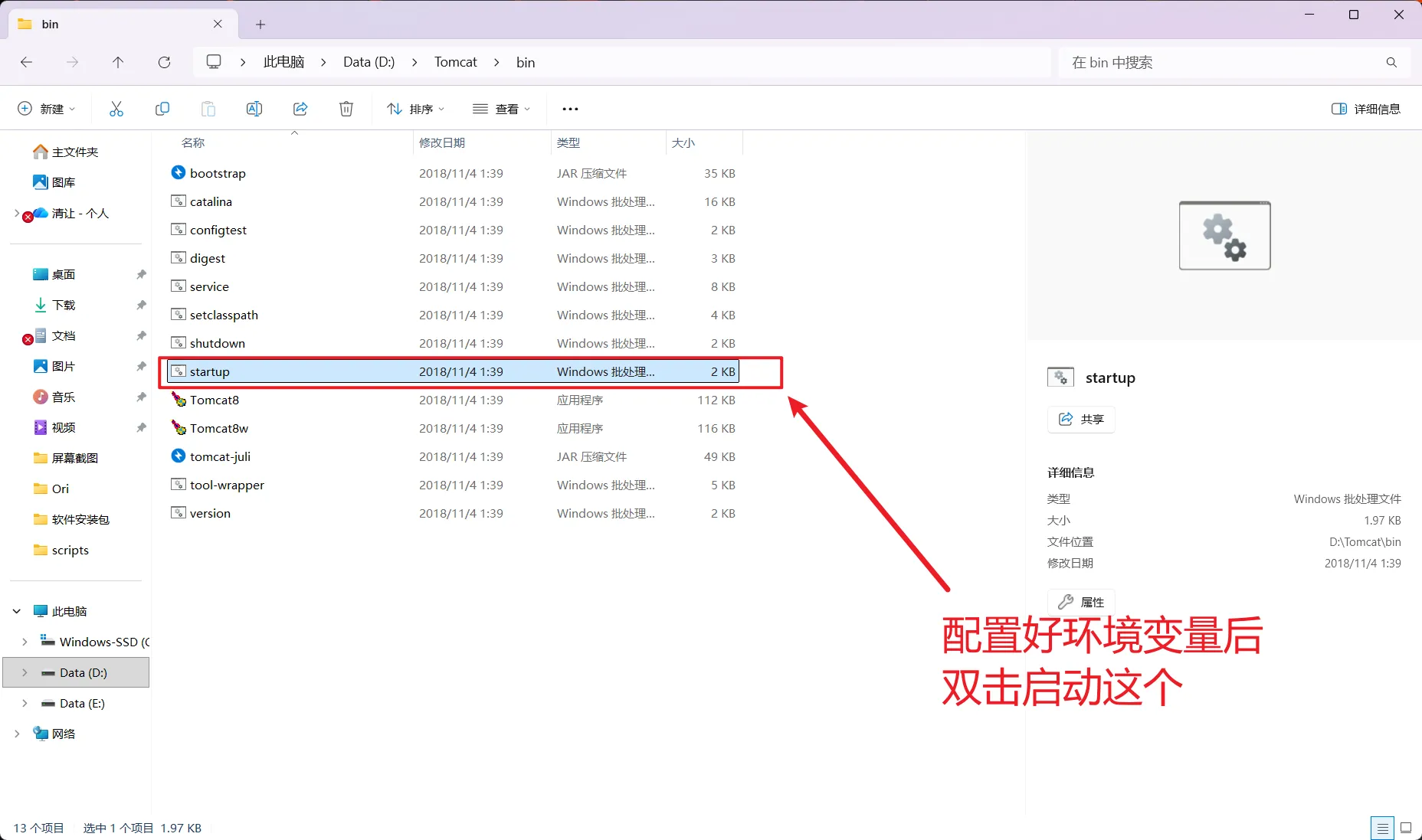Screen dimensions: 1422x840
Task: Click Tomcat in the address breadcrumb
Action: [456, 62]
